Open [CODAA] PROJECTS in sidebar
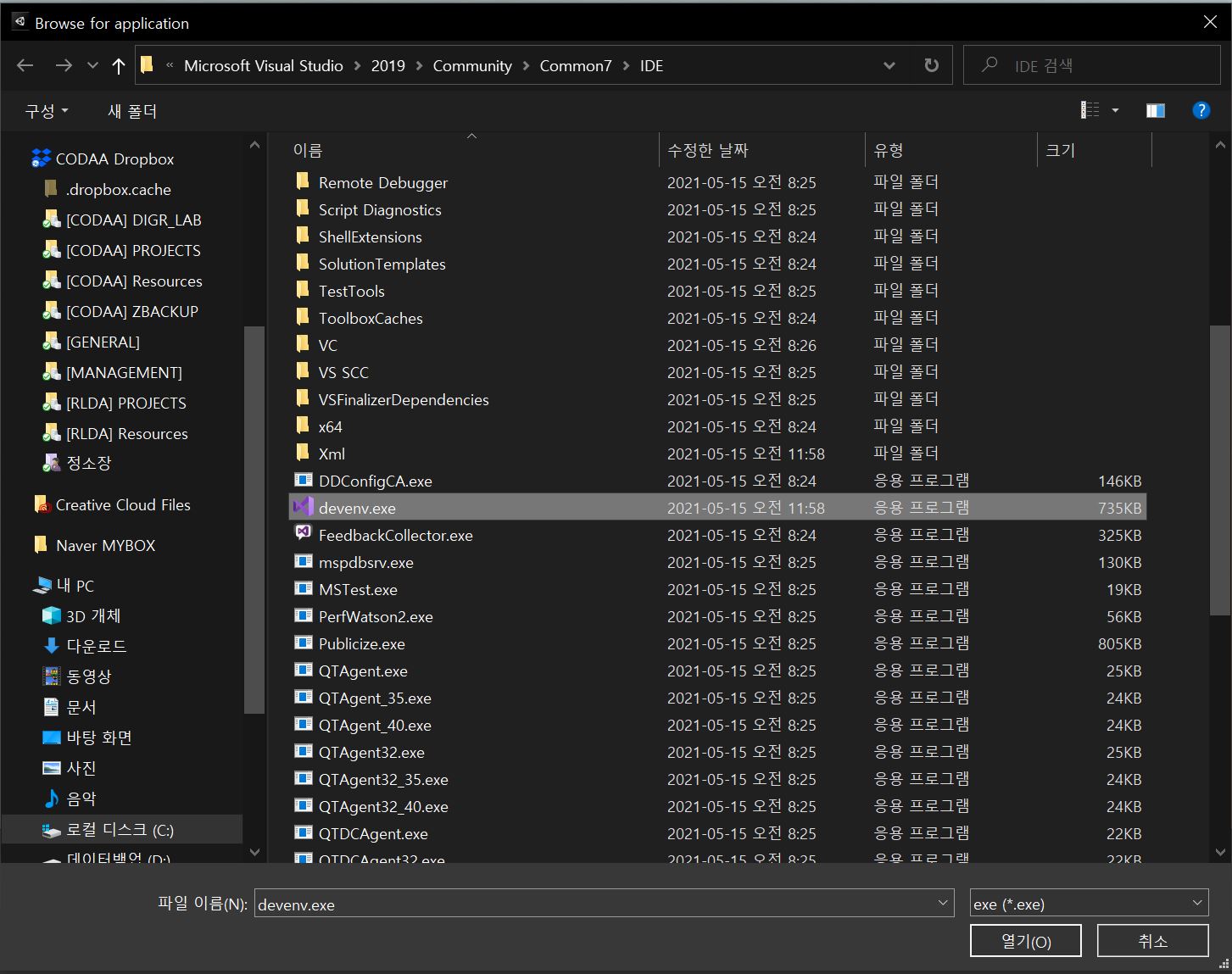 point(133,250)
